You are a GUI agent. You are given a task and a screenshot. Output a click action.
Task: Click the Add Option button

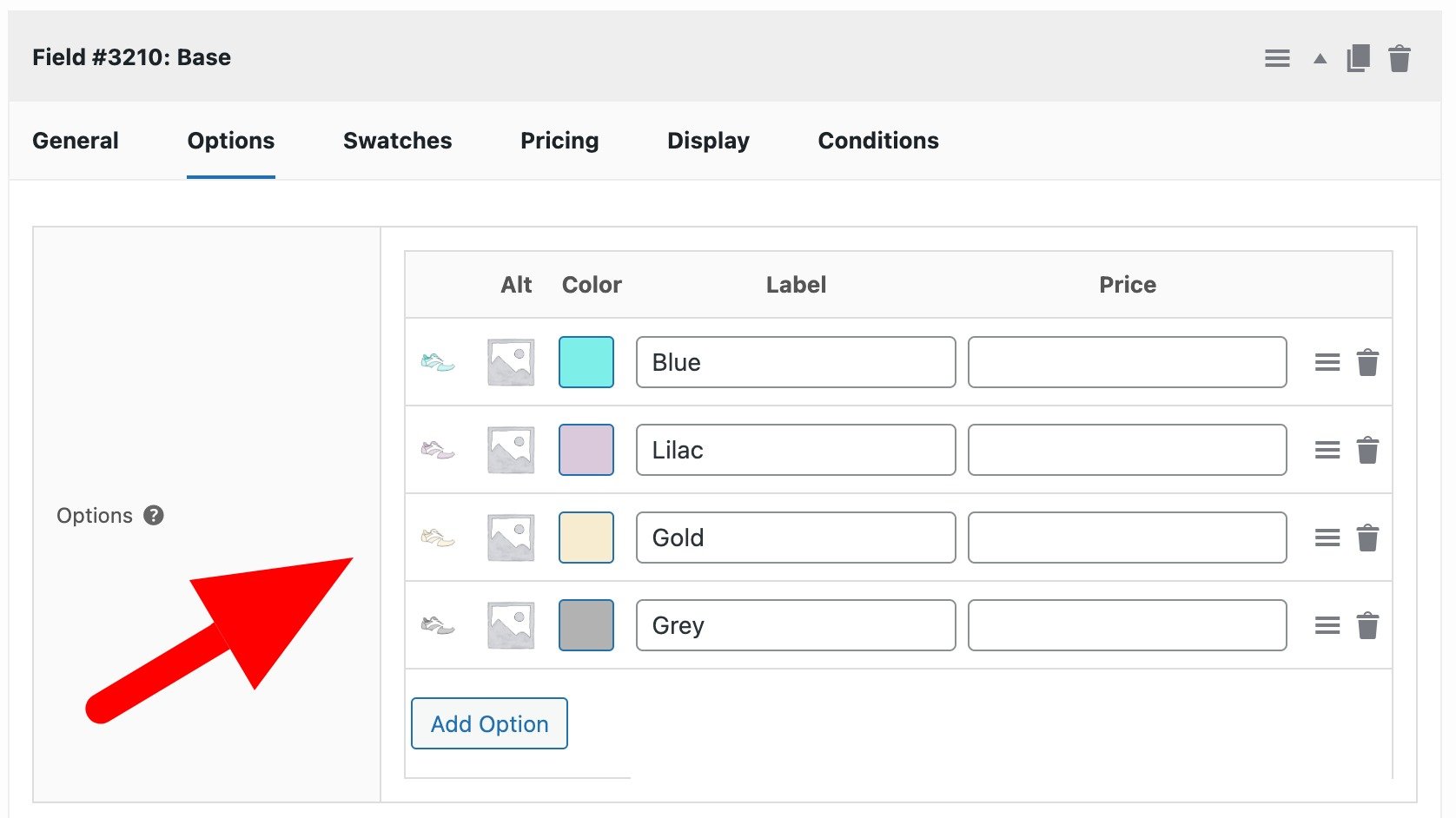point(488,723)
